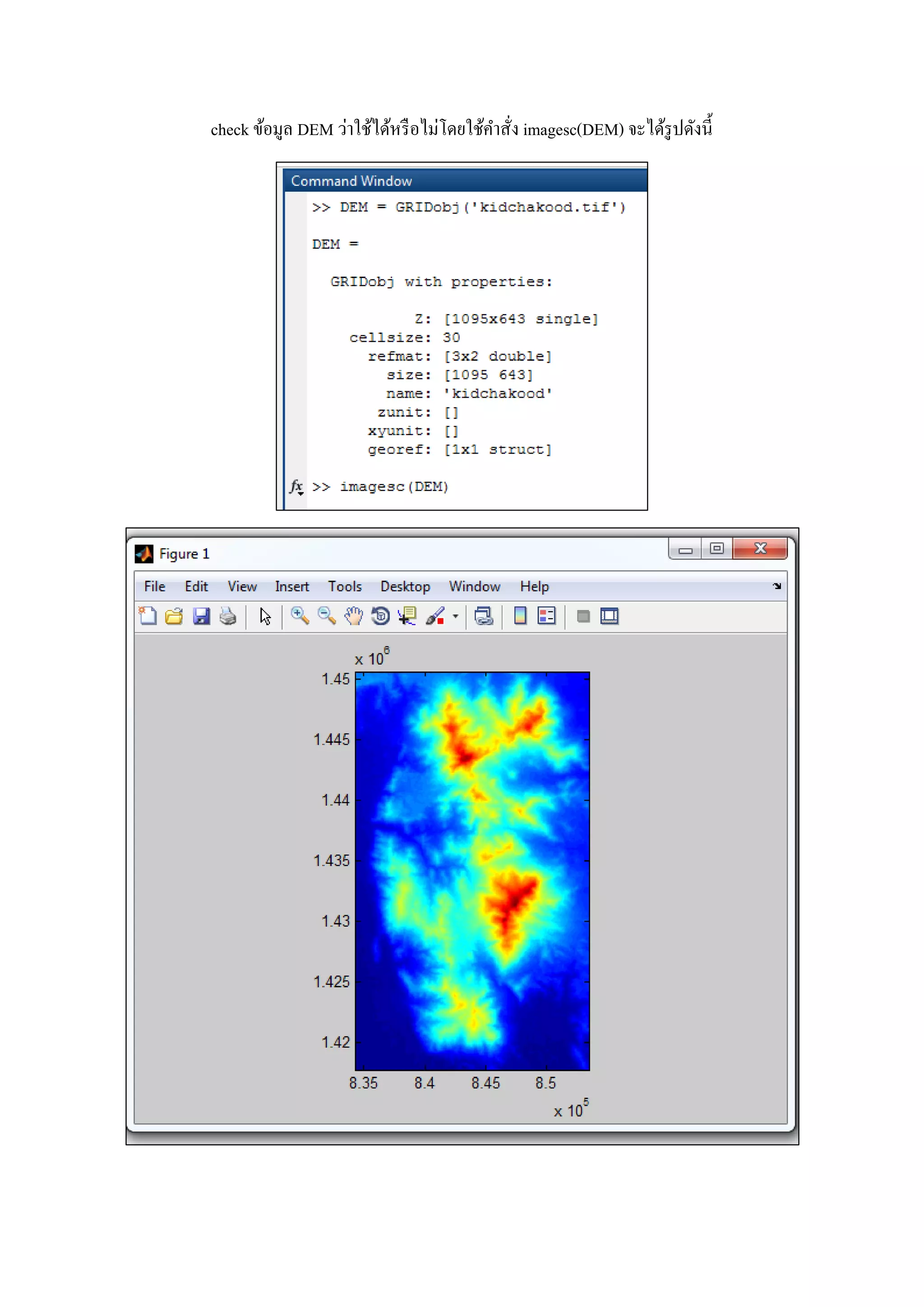Print the figure via printer icon
Viewport: 924px width, 1307px height.
[228, 616]
